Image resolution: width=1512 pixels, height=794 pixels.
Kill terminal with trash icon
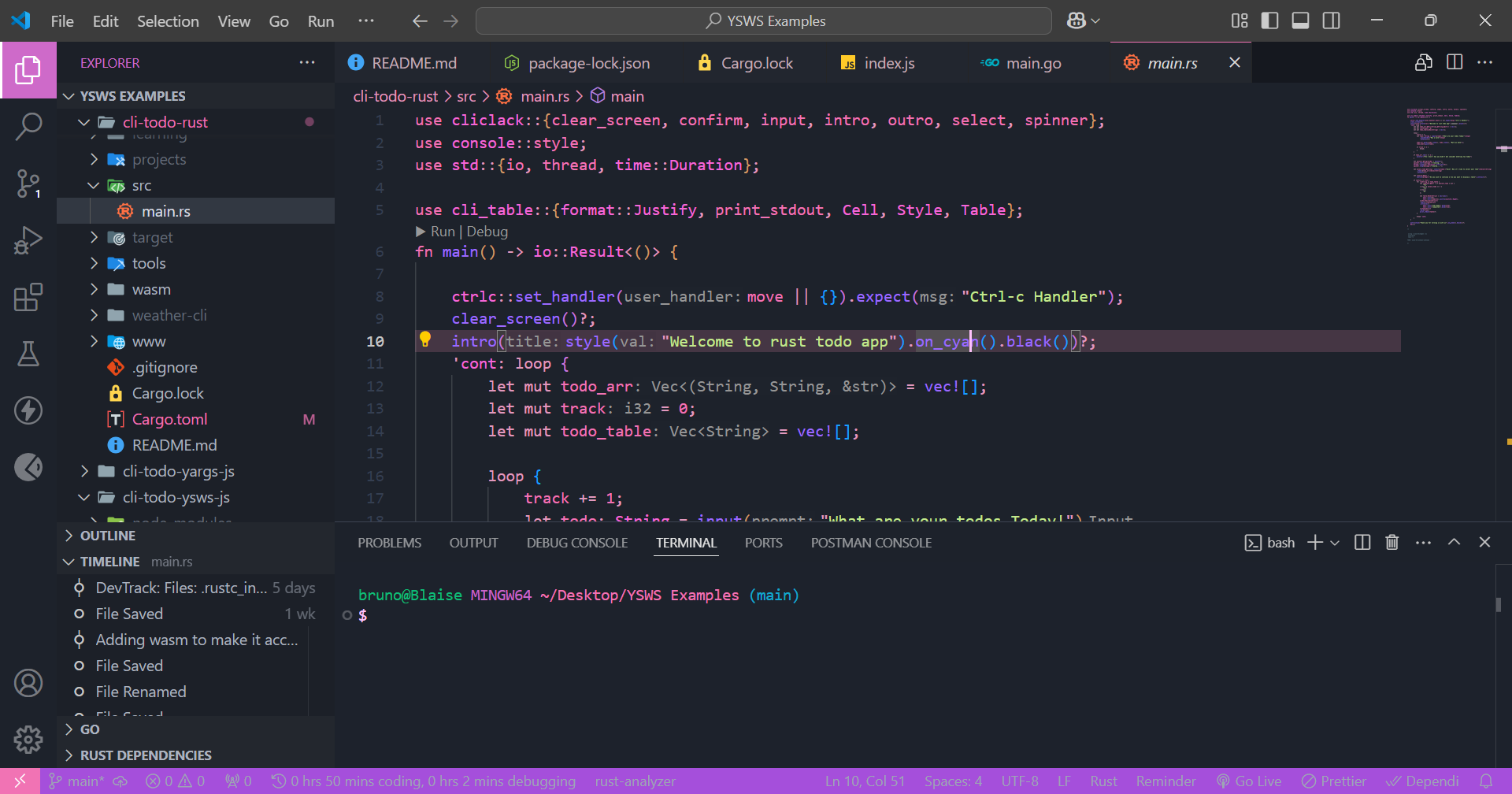tap(1392, 542)
